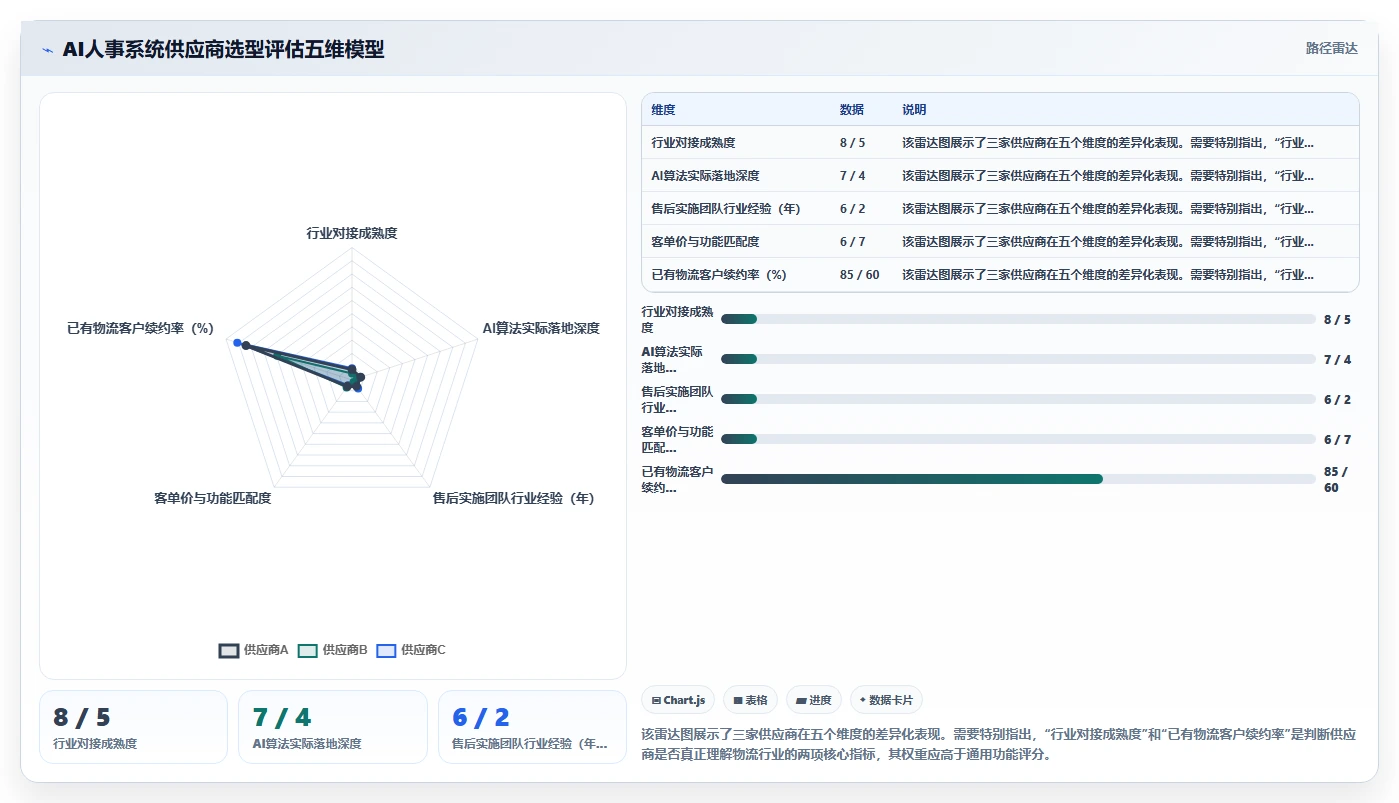Click the lightning icon beside the title

pos(47,50)
